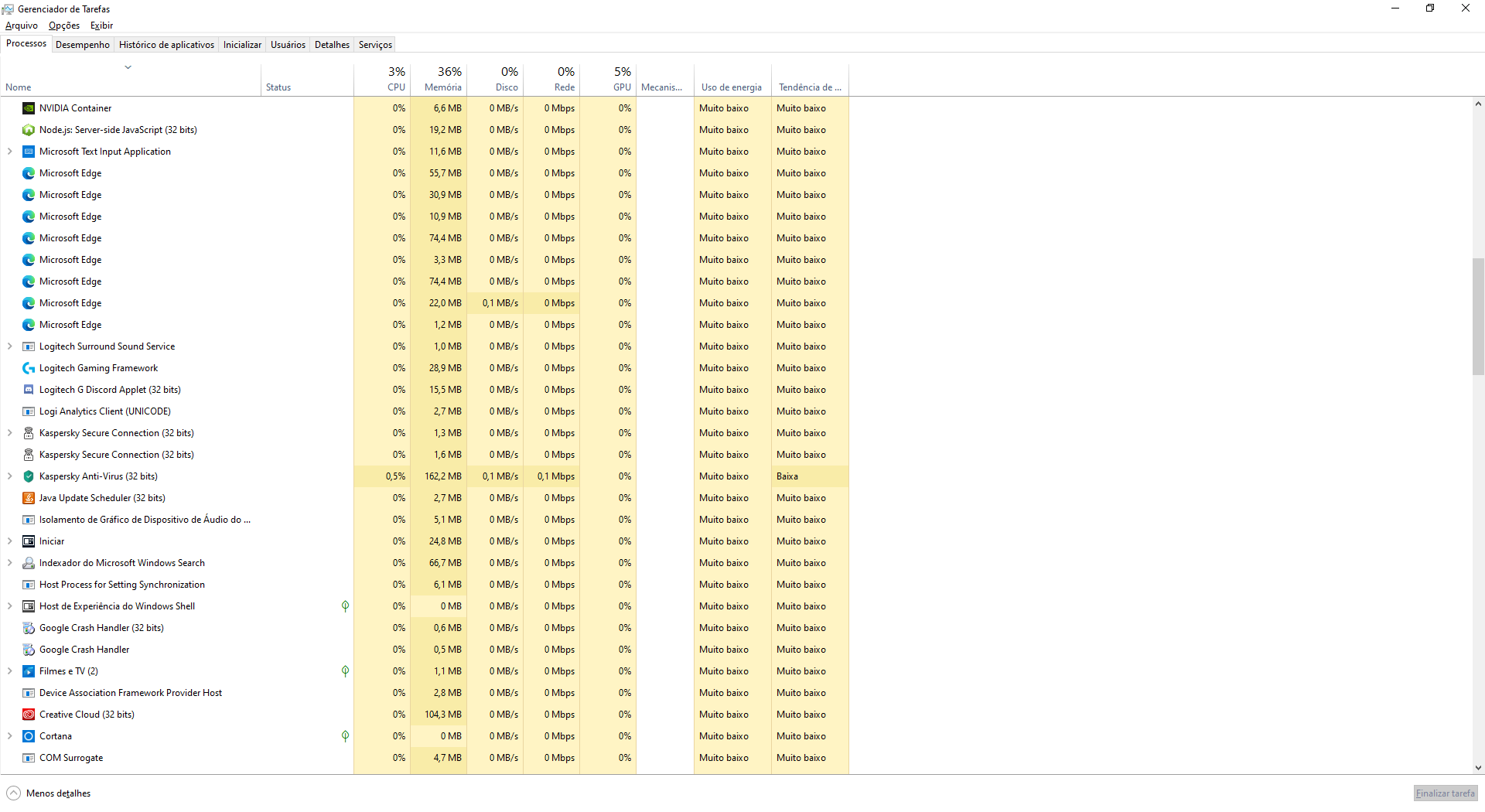Image resolution: width=1485 pixels, height=812 pixels.
Task: Click the Filmes e TV icon
Action: [x=29, y=671]
